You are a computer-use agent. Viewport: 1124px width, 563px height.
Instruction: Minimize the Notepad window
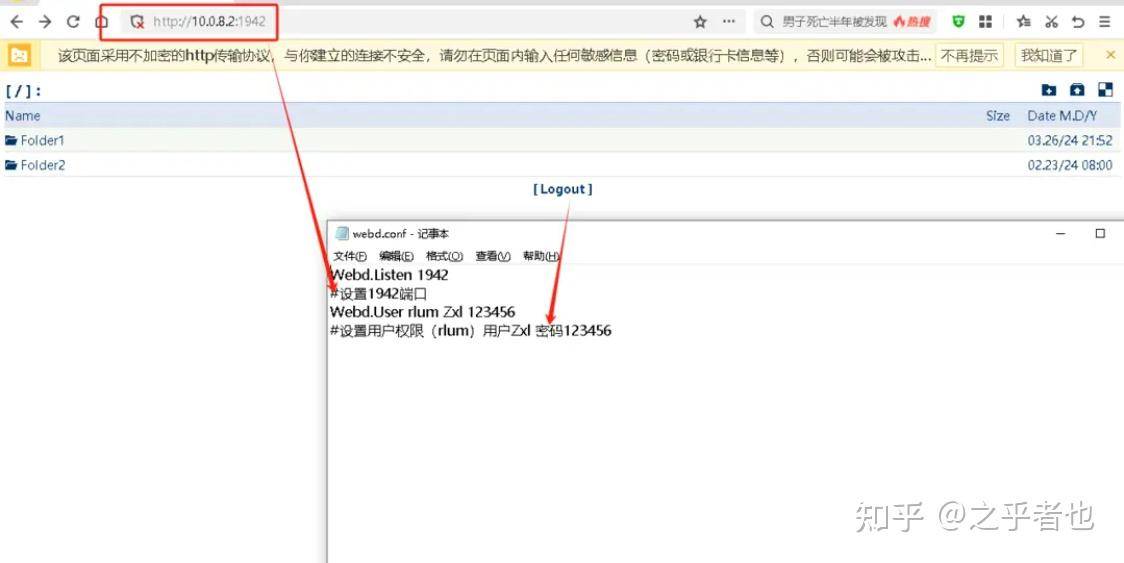point(1061,233)
